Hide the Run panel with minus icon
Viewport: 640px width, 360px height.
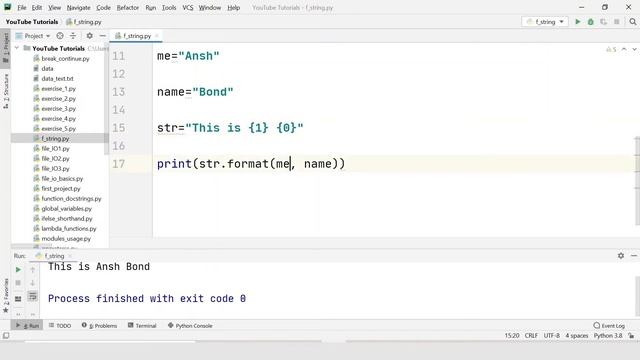pyautogui.click(x=634, y=256)
